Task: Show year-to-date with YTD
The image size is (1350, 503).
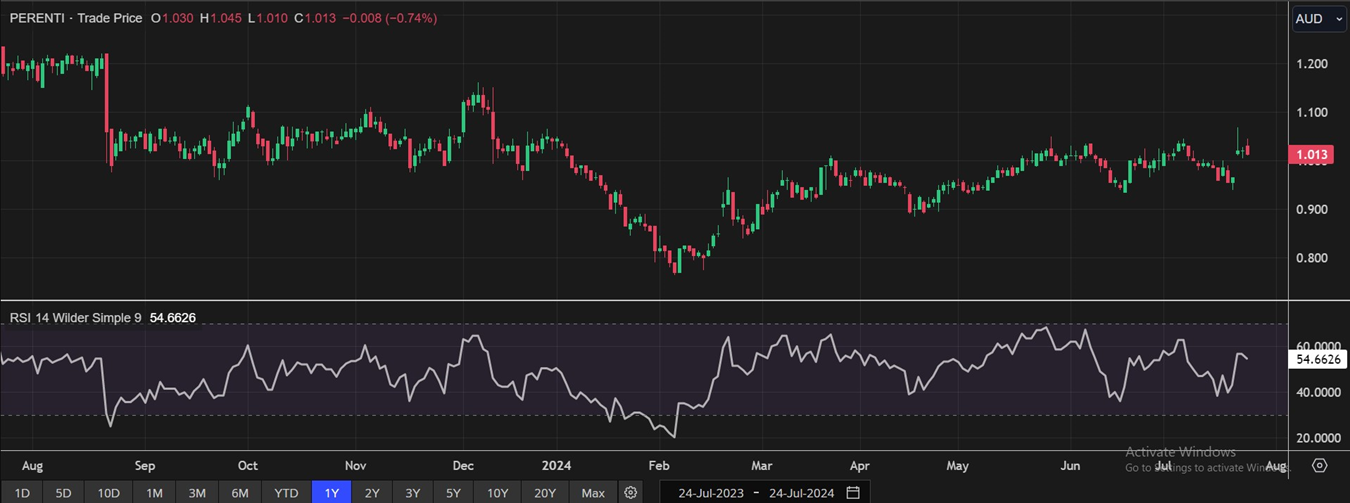Action: (286, 493)
